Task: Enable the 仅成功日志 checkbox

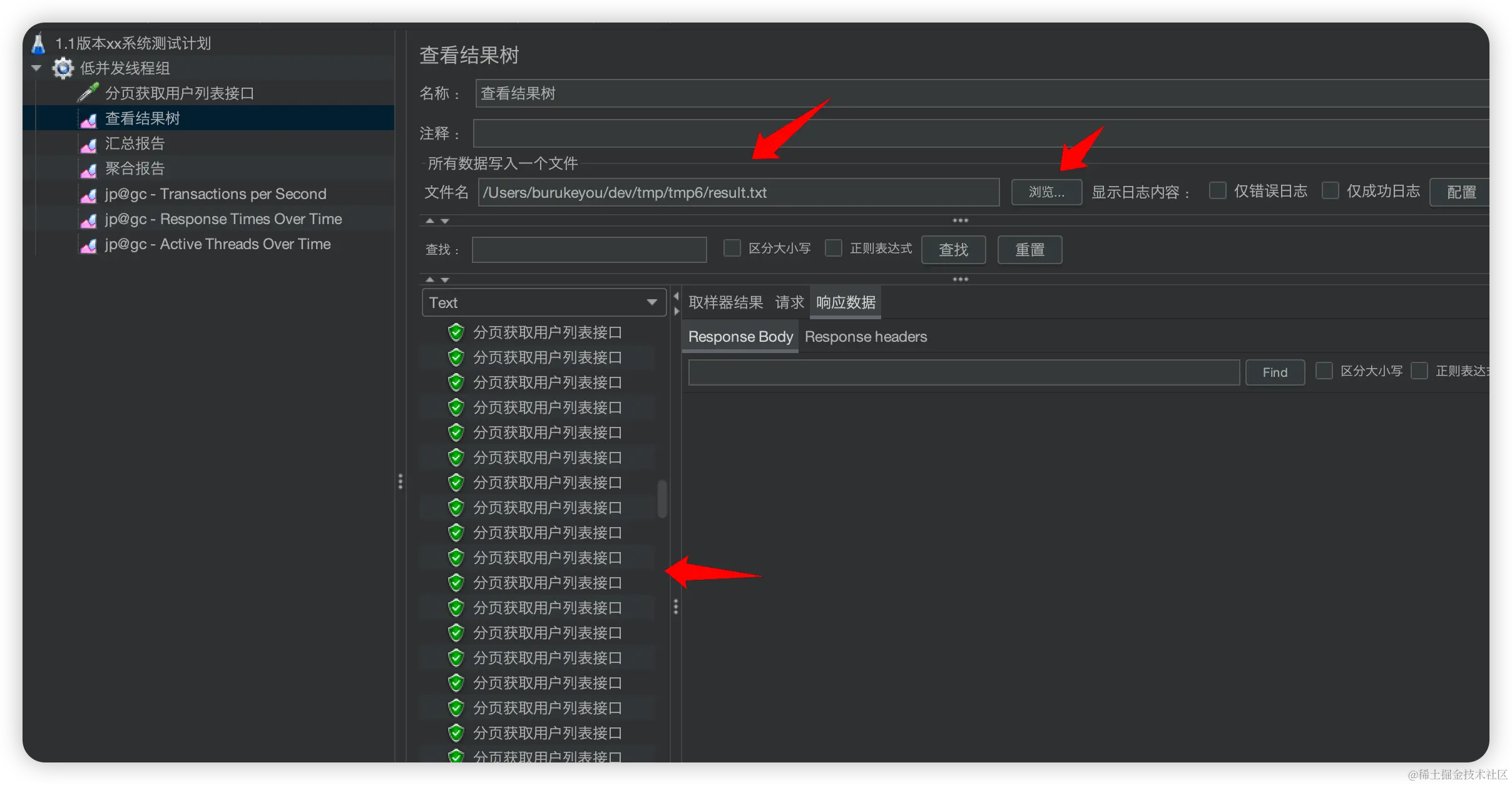Action: [x=1330, y=190]
